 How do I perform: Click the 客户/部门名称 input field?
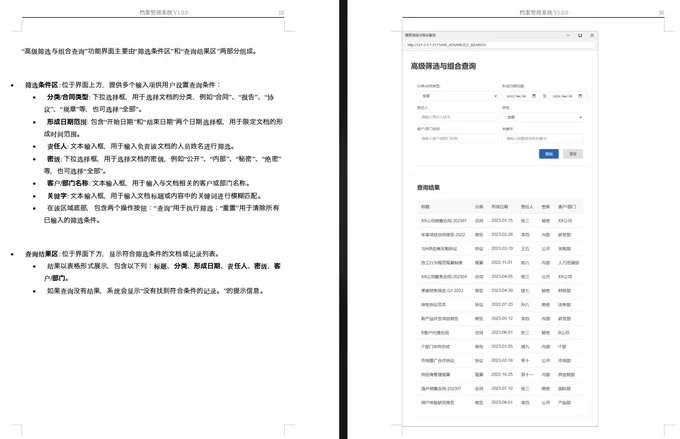458,138
